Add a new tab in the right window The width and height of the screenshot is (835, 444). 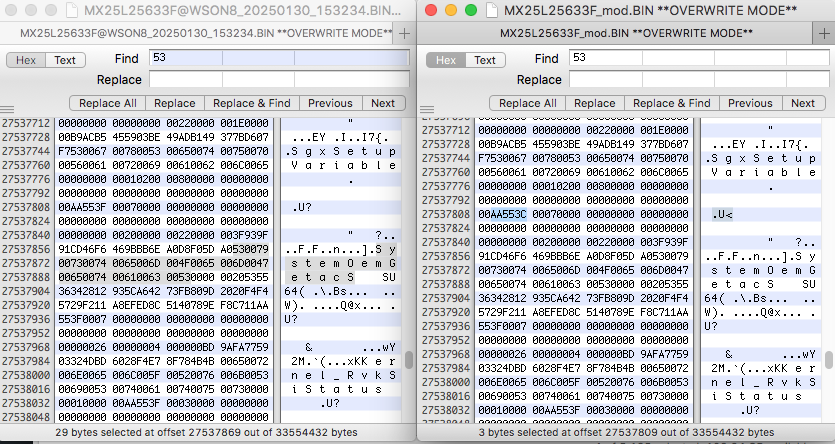[824, 34]
